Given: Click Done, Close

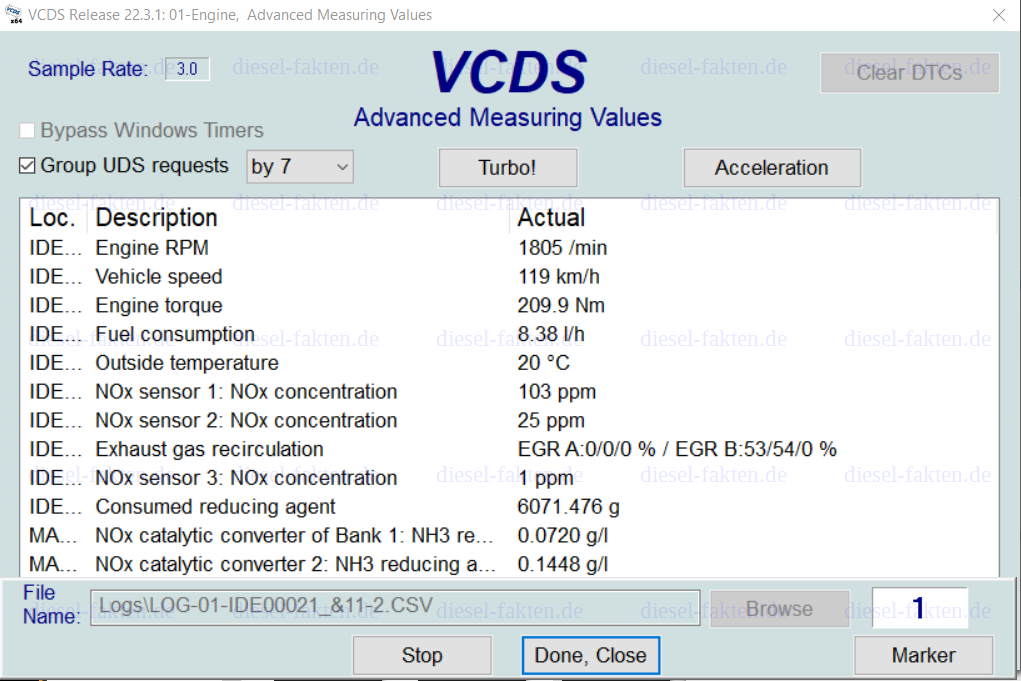Looking at the screenshot, I should tap(591, 655).
